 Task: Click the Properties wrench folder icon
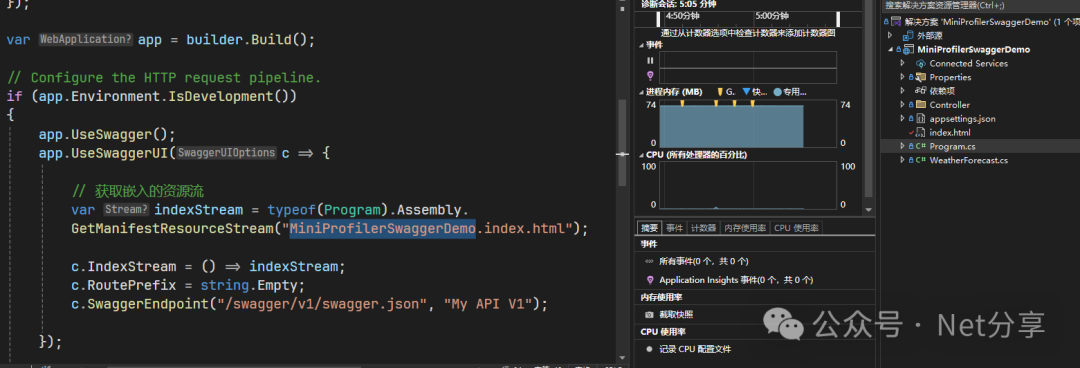pyautogui.click(x=921, y=77)
